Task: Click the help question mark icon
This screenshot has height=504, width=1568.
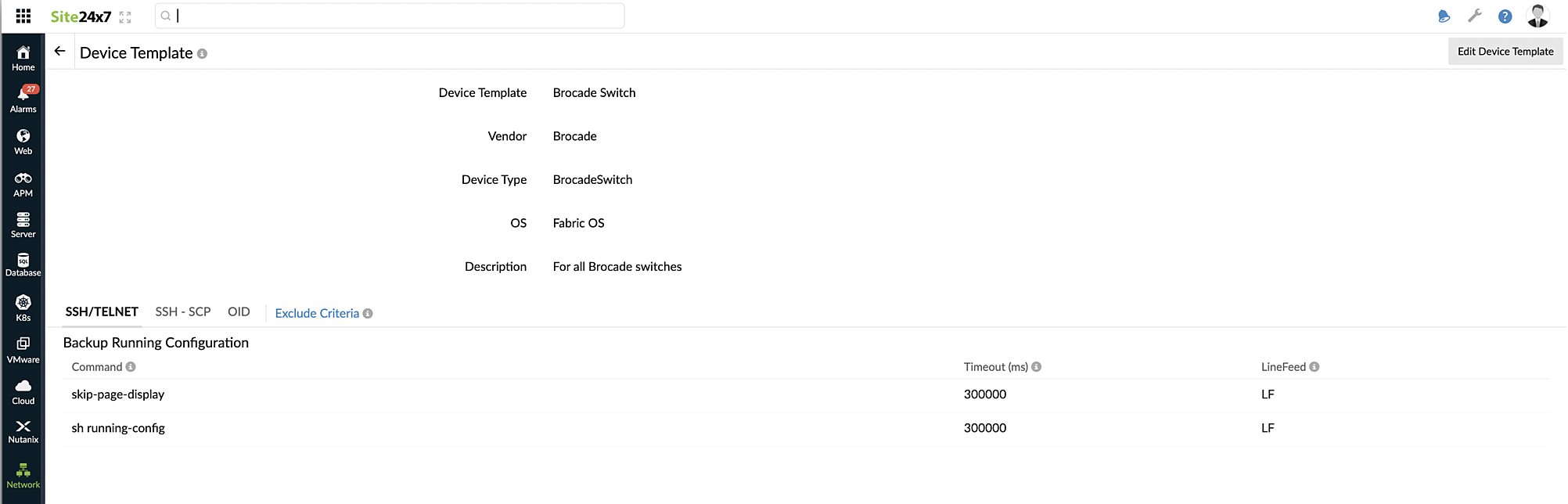Action: [x=1505, y=16]
